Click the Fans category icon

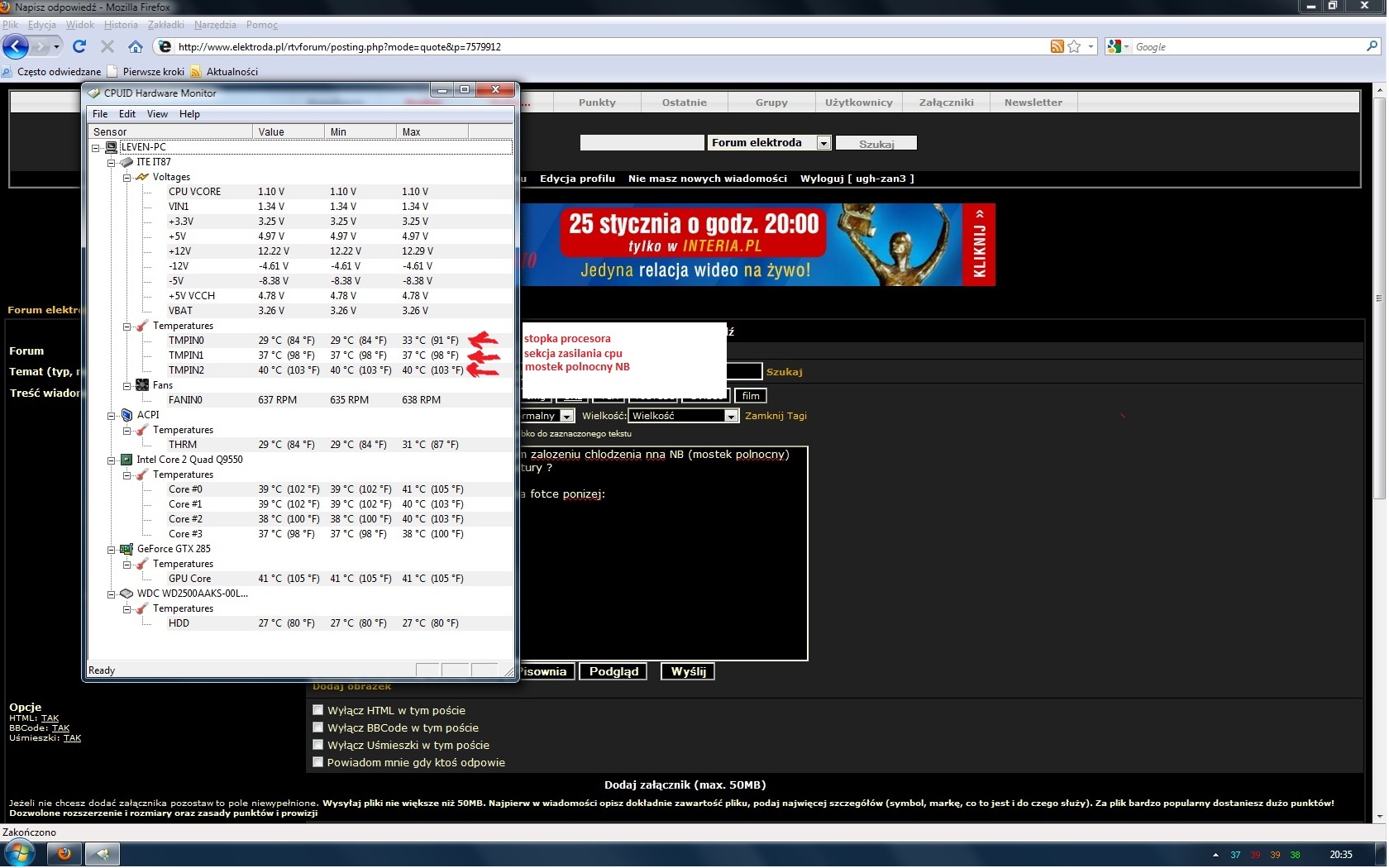[142, 385]
